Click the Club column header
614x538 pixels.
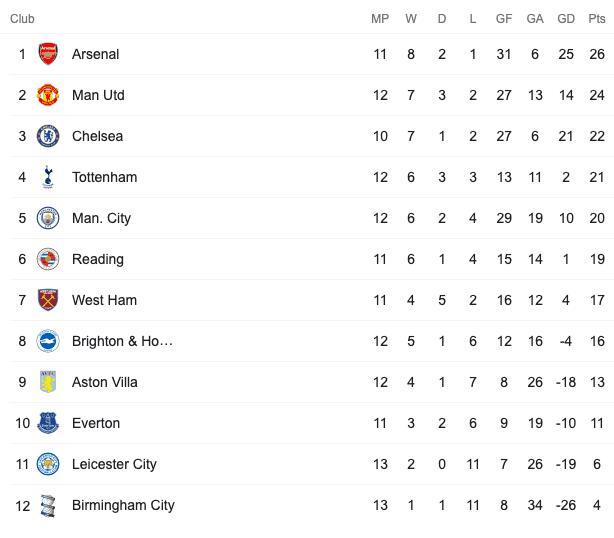22,18
